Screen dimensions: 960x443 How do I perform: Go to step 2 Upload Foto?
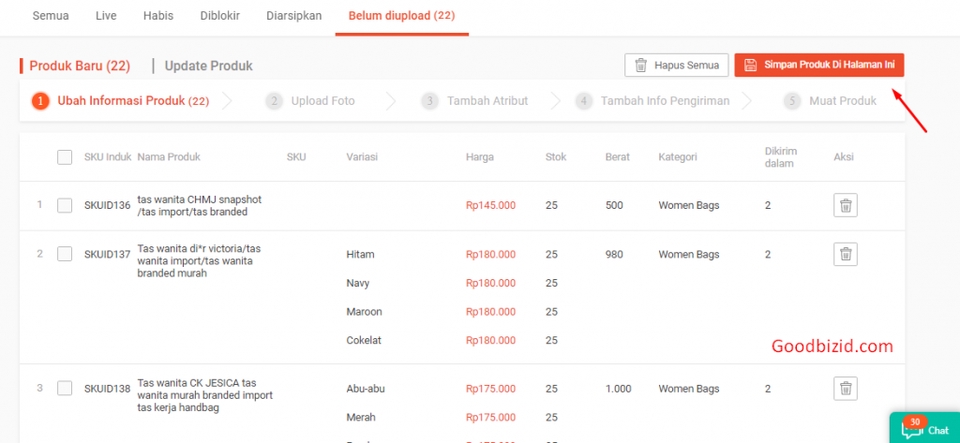310,101
